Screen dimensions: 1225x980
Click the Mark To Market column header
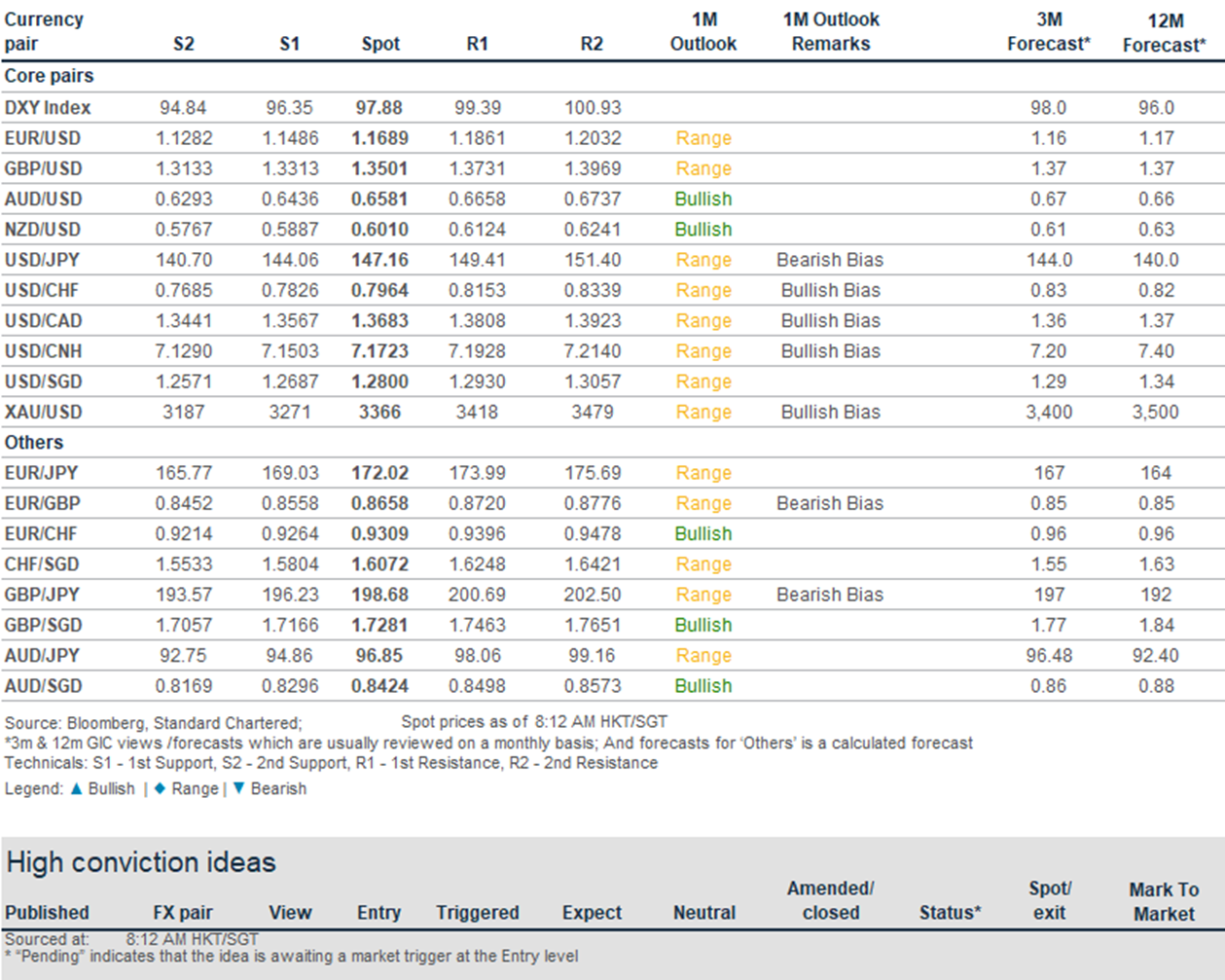1164,901
